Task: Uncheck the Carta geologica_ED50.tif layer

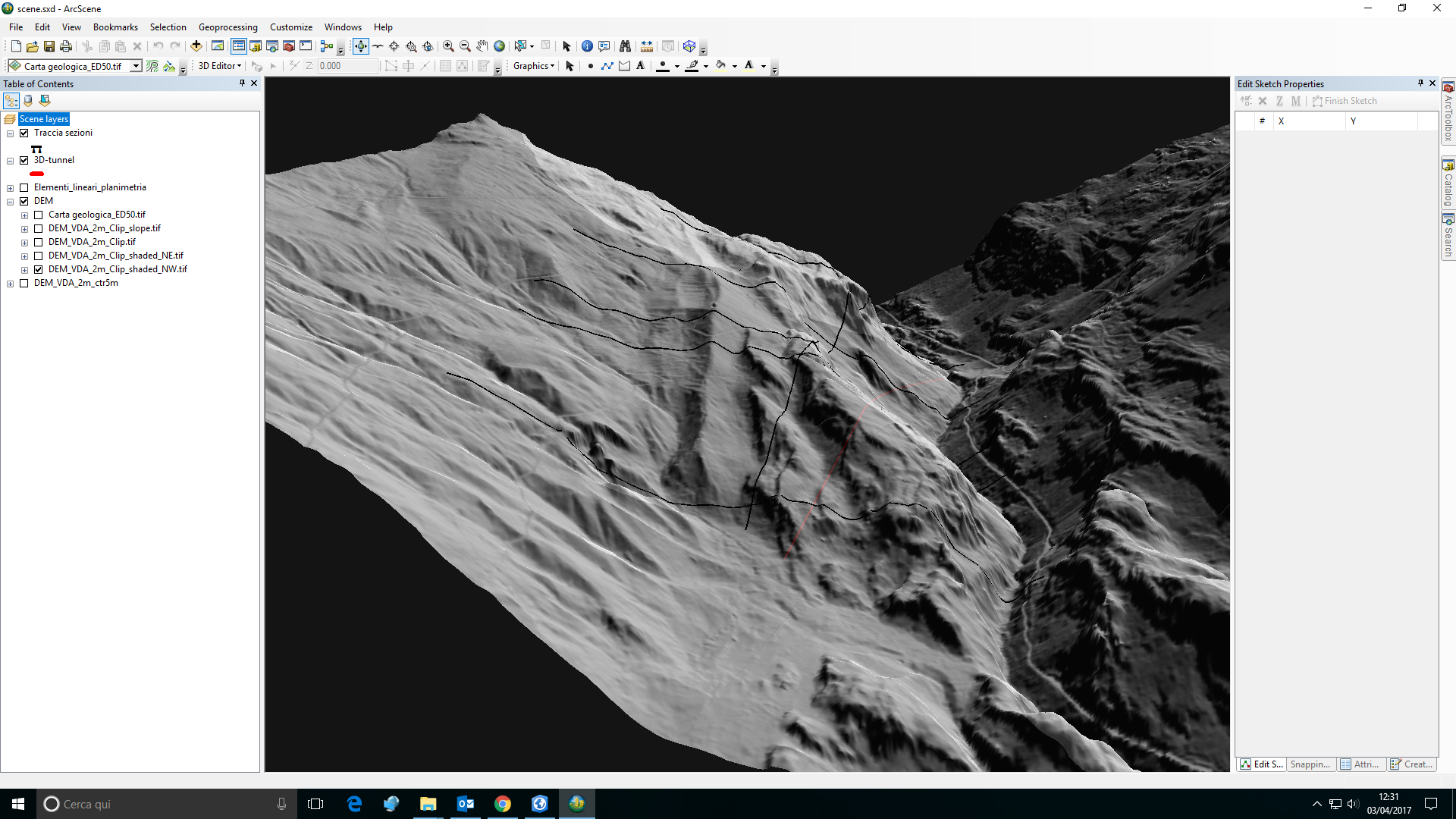Action: [x=38, y=215]
